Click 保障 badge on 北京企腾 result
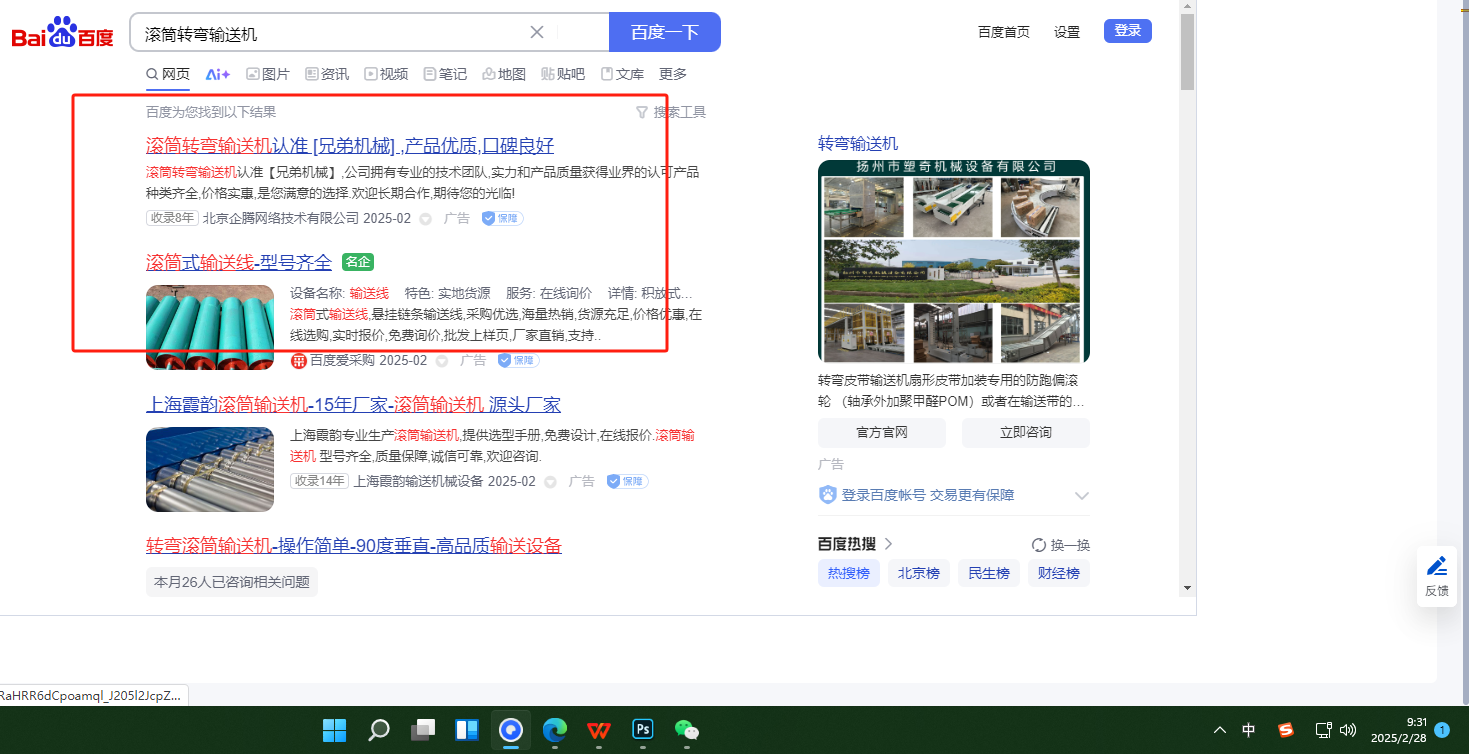Viewport: 1469px width, 754px height. tap(502, 218)
